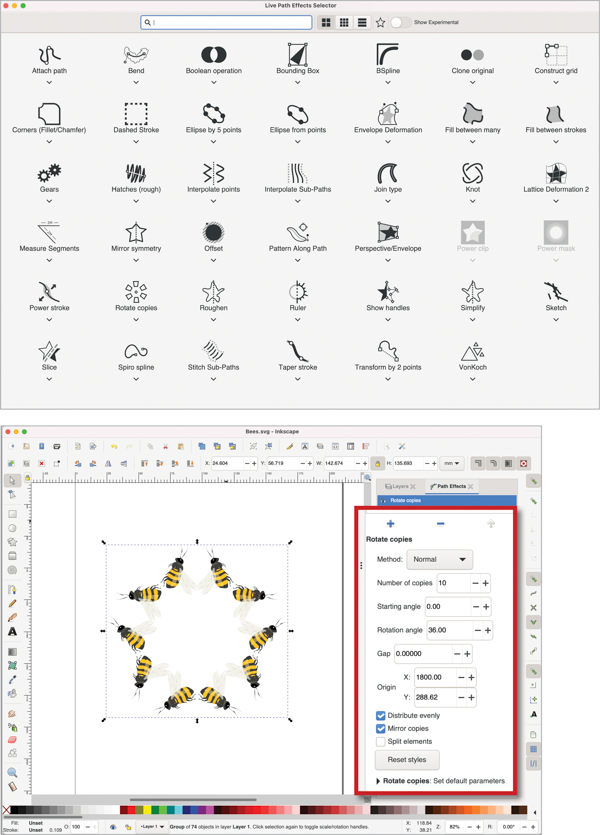Select the Power stroke effect
Viewport: 600px width, 835px height.
pyautogui.click(x=49, y=297)
